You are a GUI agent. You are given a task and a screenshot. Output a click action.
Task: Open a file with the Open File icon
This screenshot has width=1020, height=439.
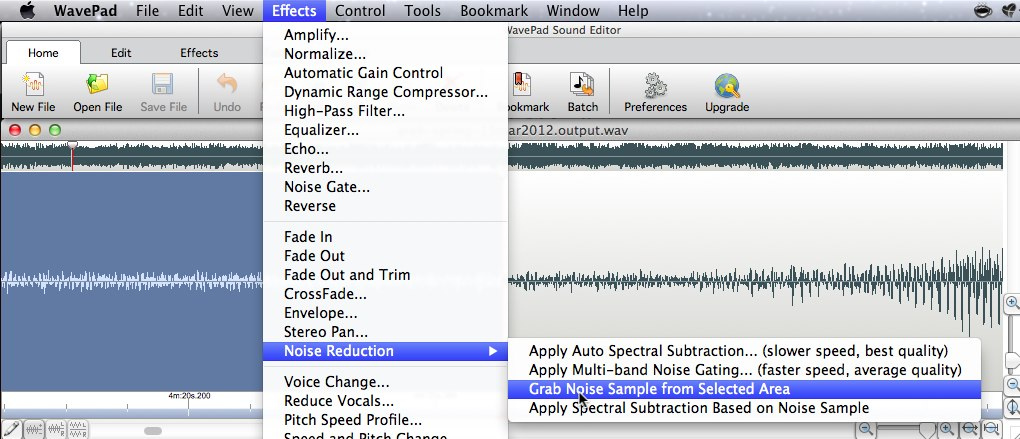(97, 85)
